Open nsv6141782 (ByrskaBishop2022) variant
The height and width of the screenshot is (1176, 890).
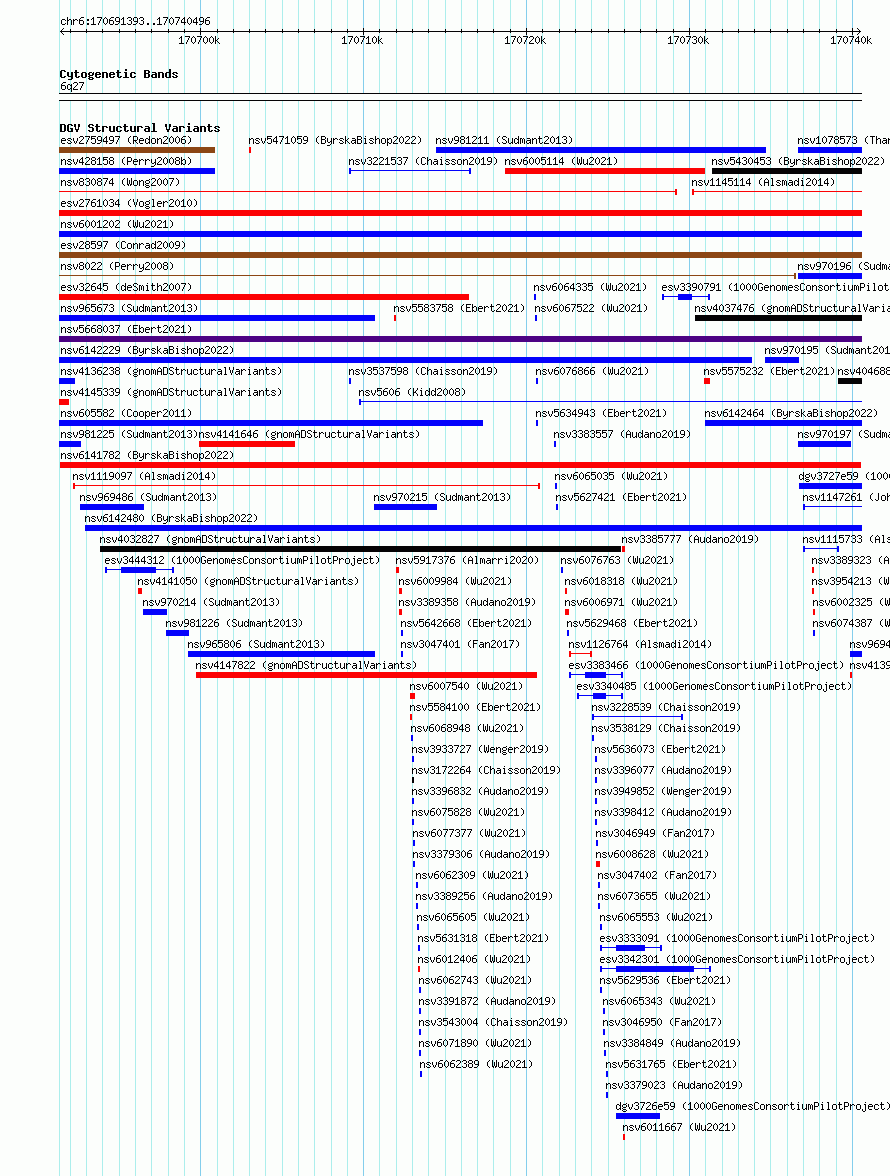(147, 455)
